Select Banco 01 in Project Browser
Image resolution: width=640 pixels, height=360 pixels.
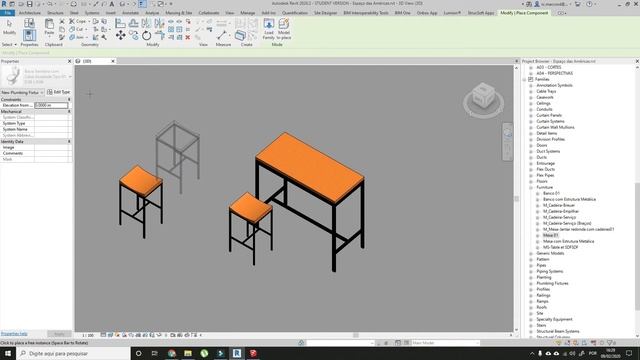point(551,193)
